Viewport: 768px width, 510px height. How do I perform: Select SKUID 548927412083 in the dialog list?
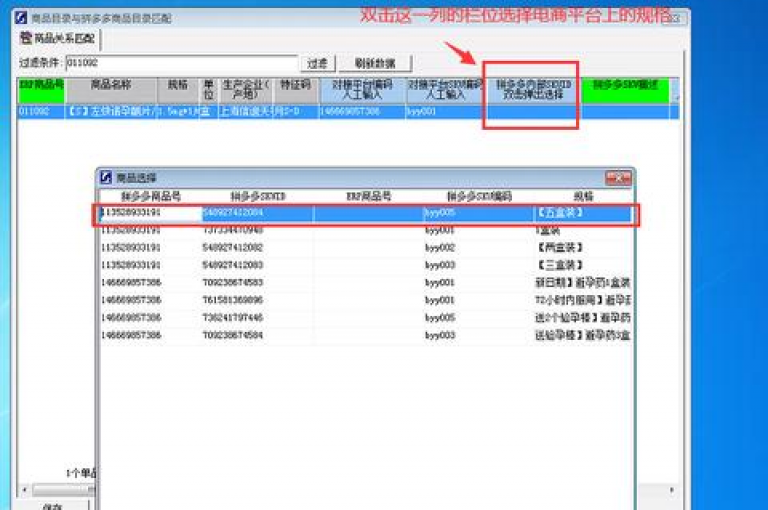click(x=258, y=266)
